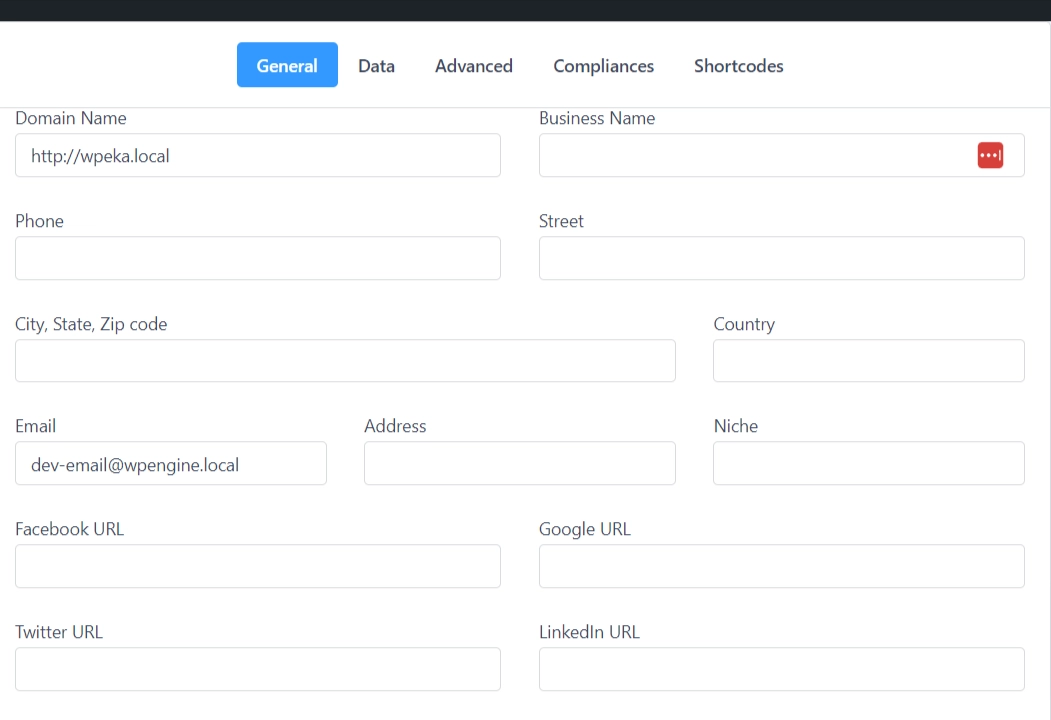
Task: Select the Google URL input box
Action: tap(781, 566)
